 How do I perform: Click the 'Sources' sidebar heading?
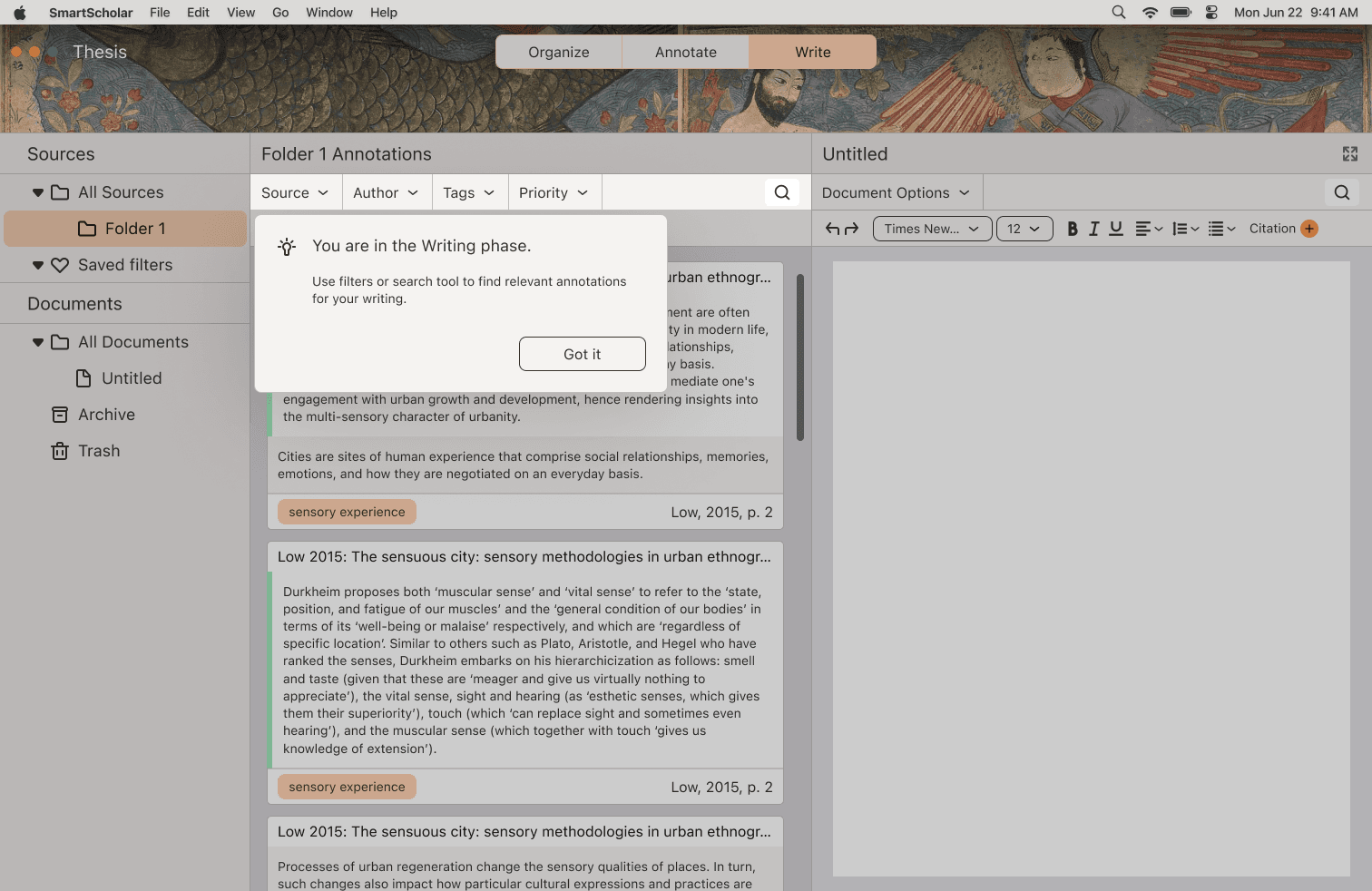tap(61, 154)
